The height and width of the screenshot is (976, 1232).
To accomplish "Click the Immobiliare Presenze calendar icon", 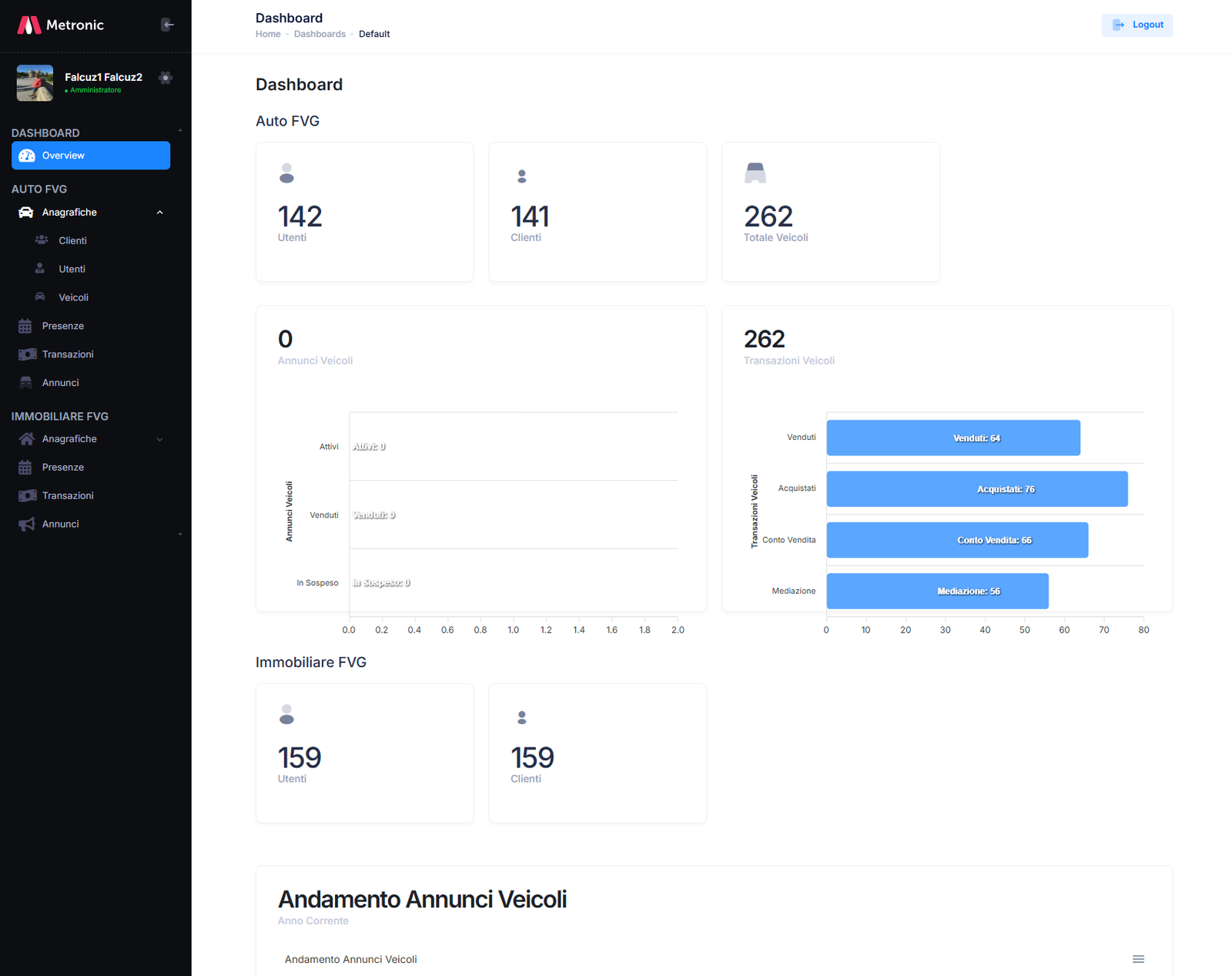I will tap(25, 468).
